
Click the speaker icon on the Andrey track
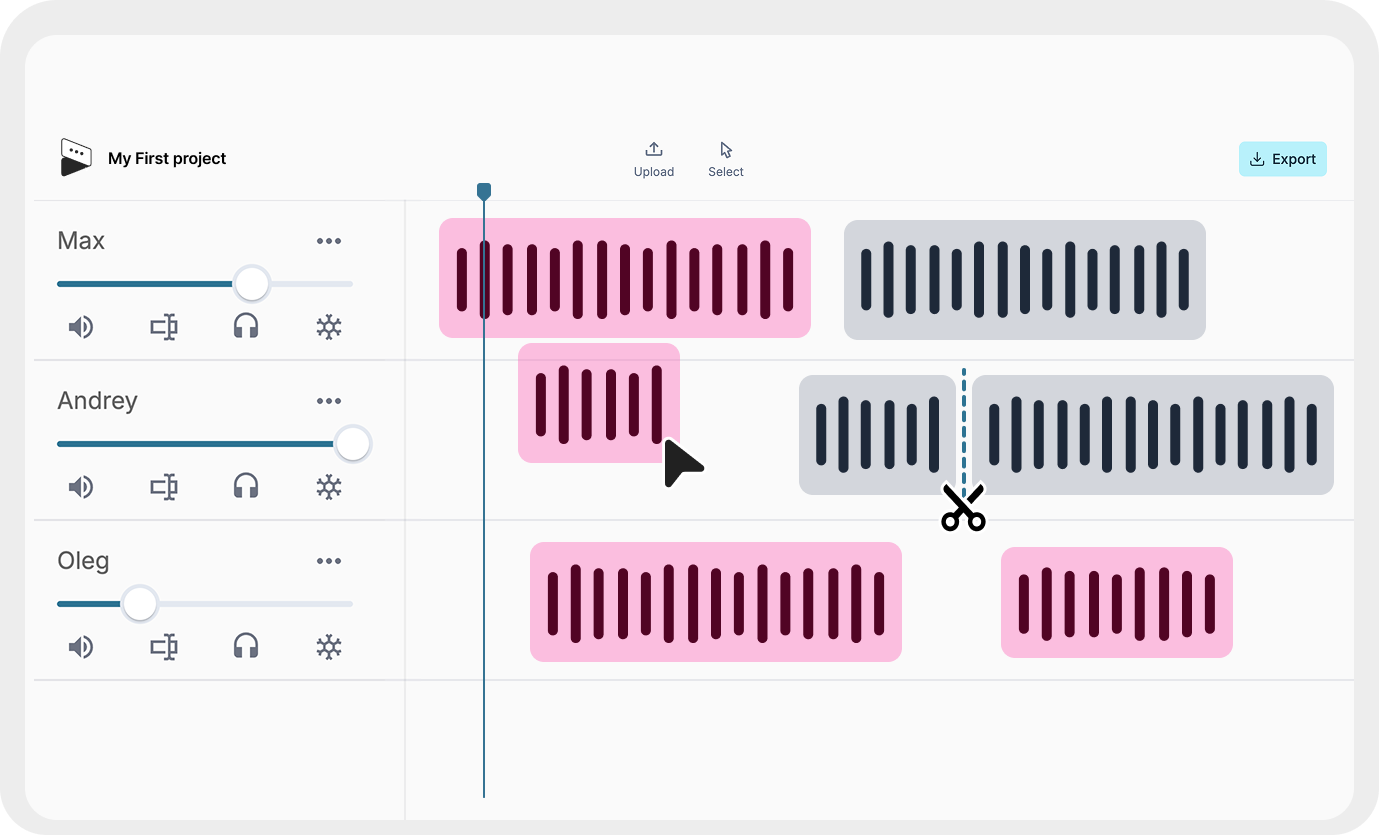coord(81,487)
